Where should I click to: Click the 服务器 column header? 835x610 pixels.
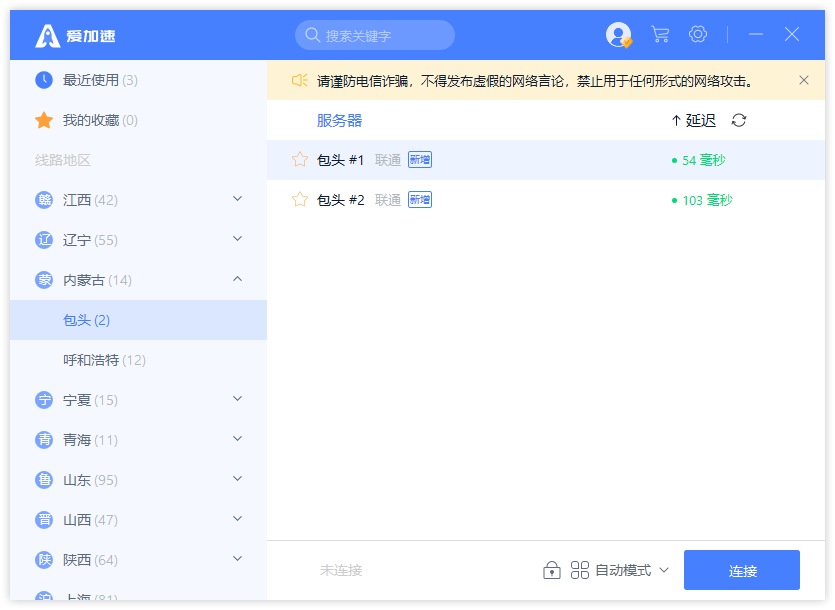point(339,120)
